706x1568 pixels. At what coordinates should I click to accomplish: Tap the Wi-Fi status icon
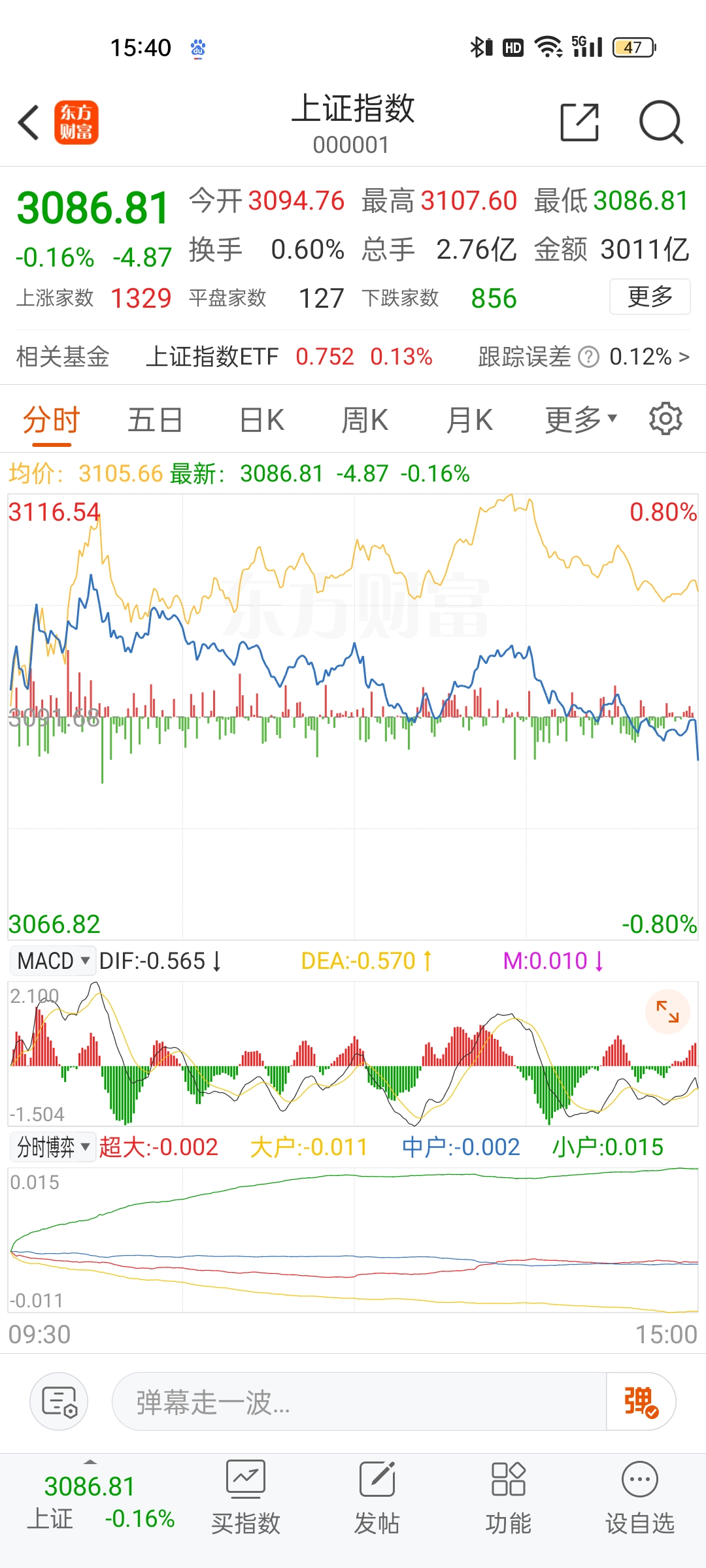(x=548, y=47)
